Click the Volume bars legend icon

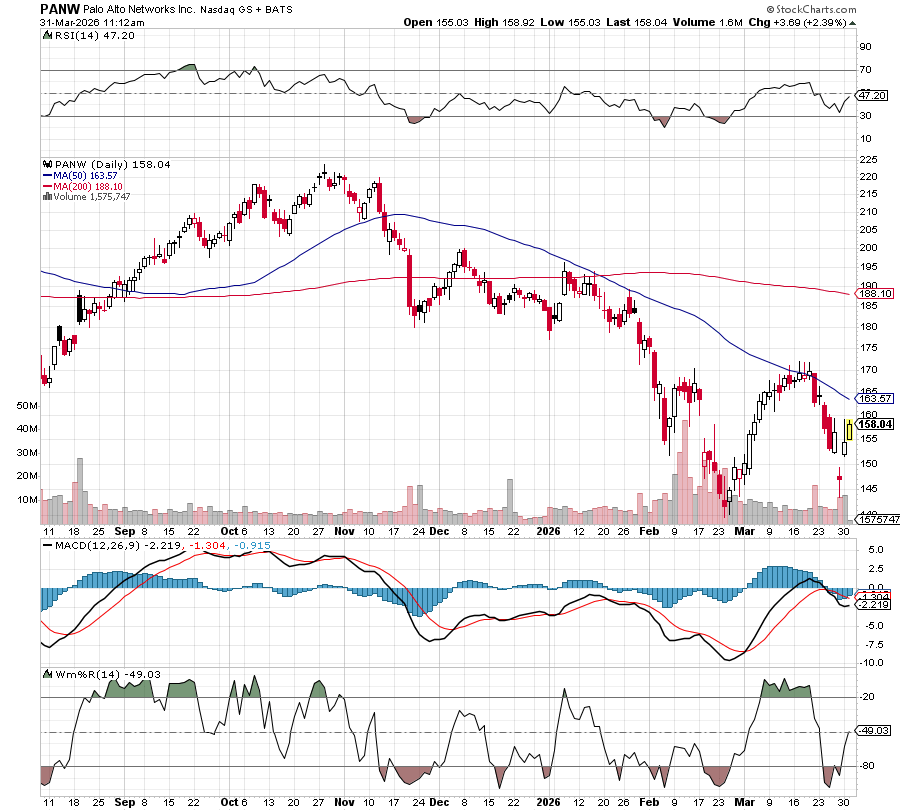[46, 196]
